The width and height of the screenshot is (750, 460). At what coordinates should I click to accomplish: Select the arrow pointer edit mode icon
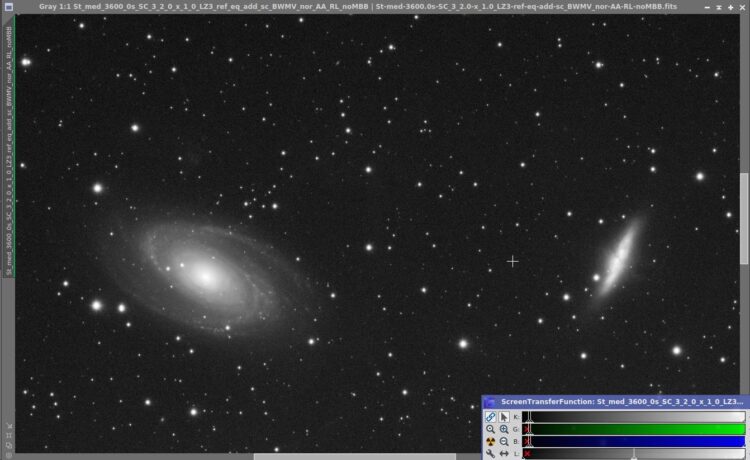(504, 417)
